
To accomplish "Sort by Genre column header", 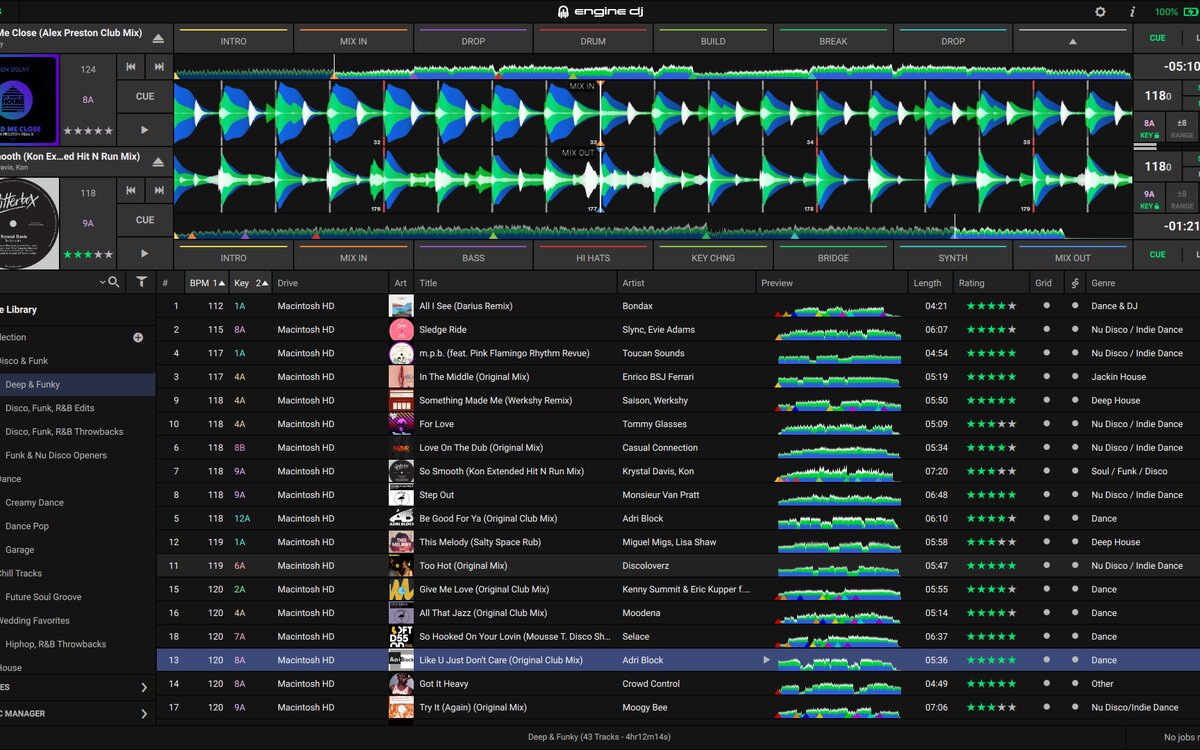I will point(1142,283).
